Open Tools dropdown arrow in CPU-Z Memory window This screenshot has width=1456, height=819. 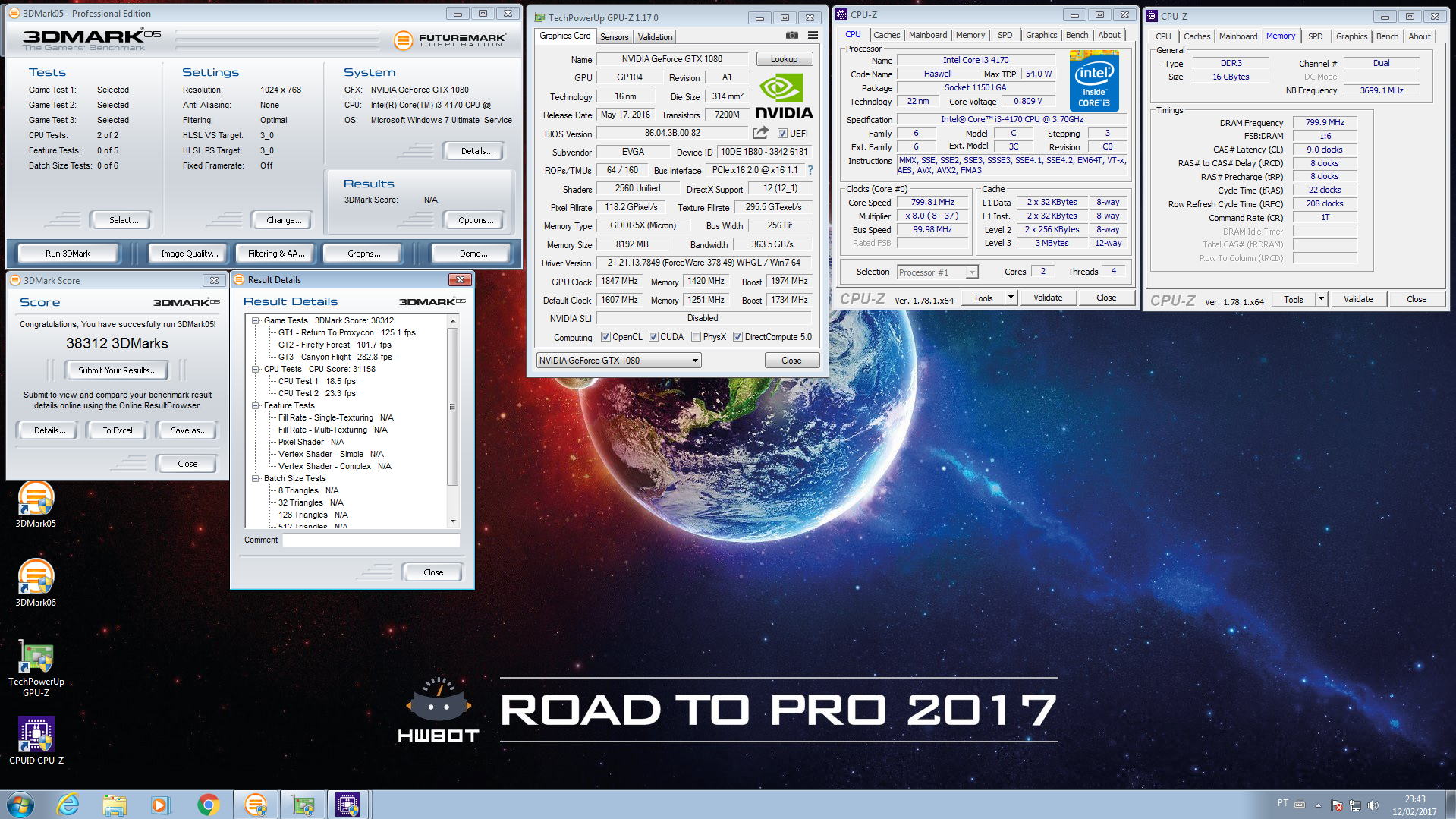point(1321,299)
